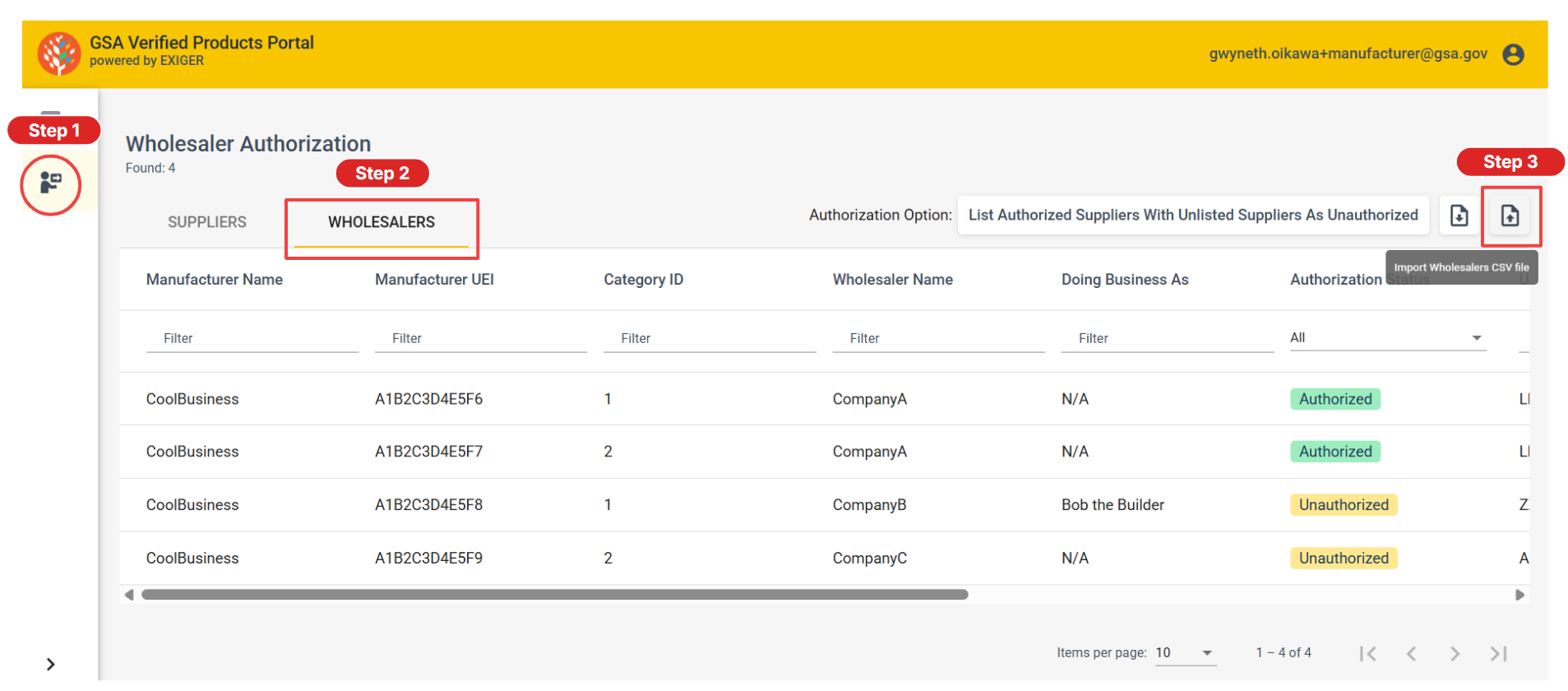
Task: Go to the first page of results
Action: (1367, 653)
